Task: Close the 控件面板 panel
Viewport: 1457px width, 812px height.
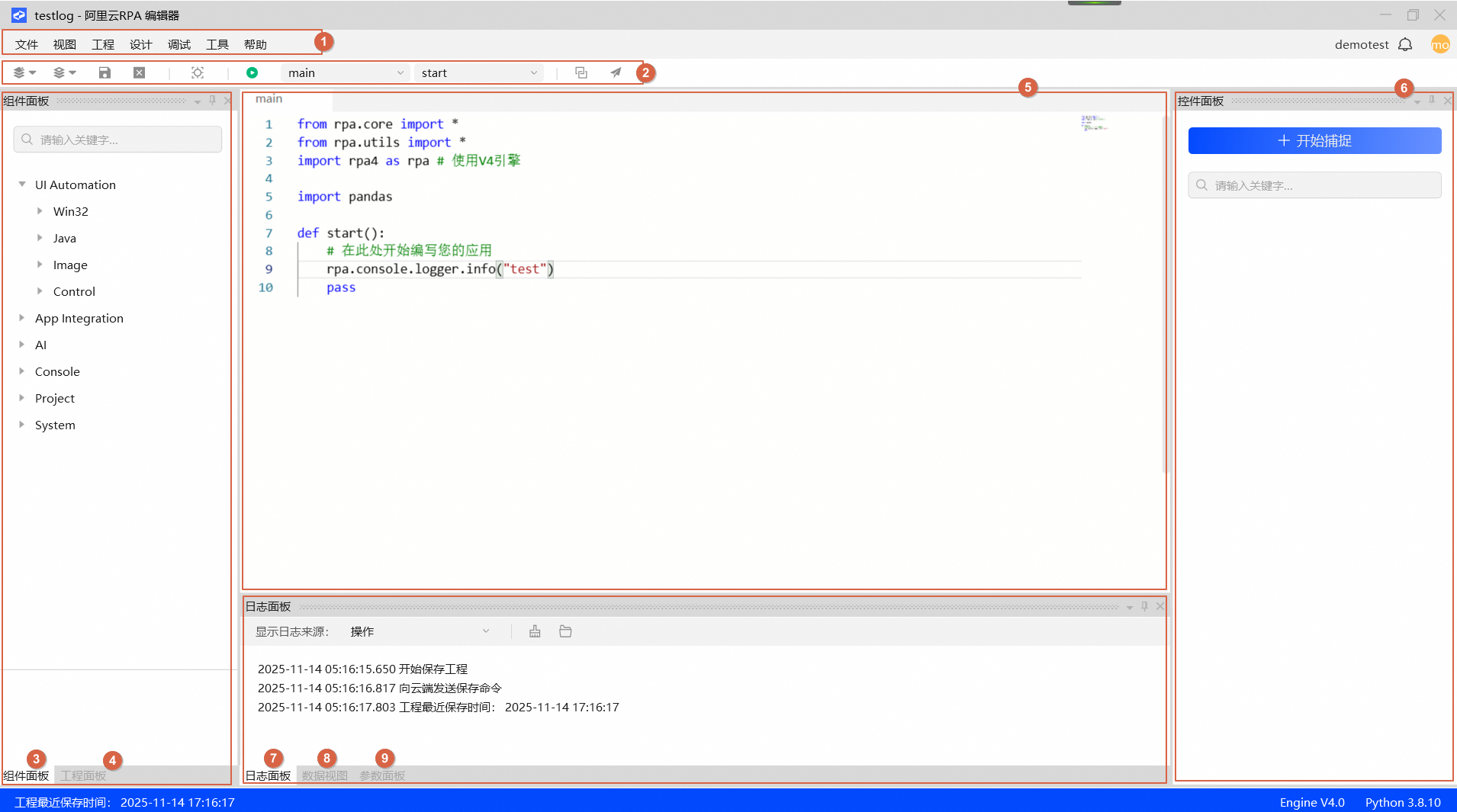Action: 1447,100
